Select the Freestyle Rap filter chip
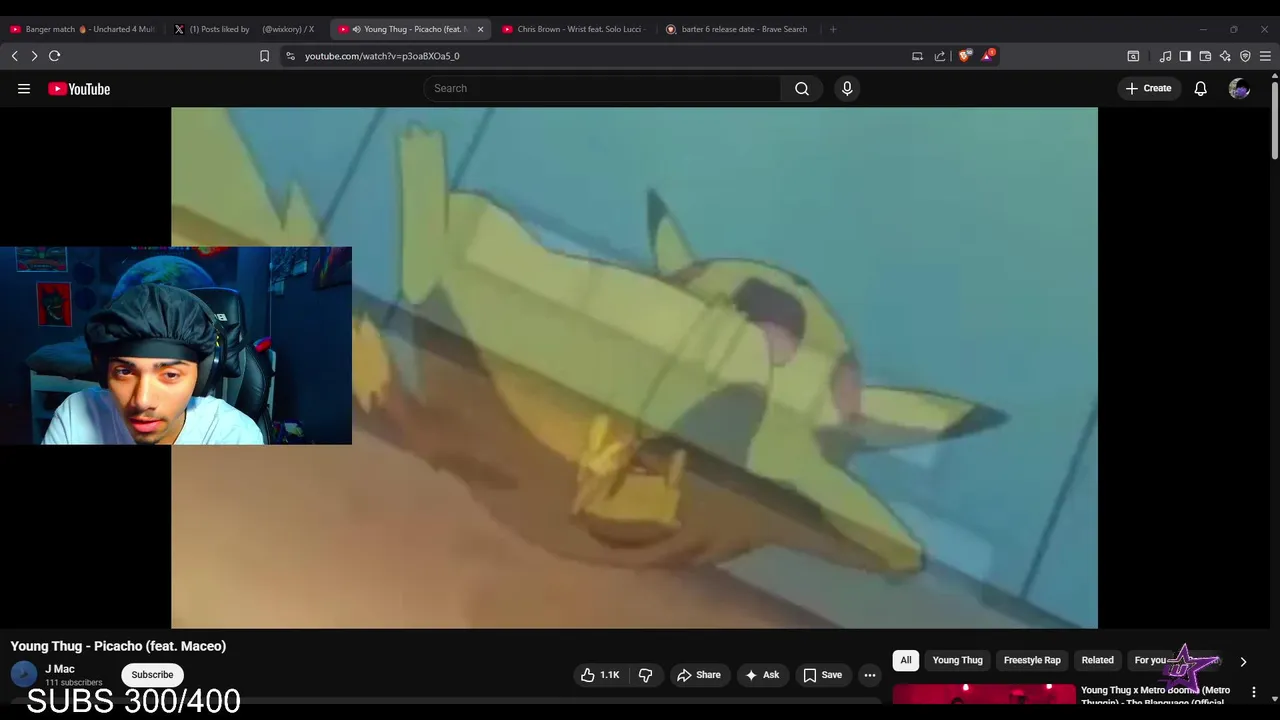This screenshot has width=1280, height=720. pyautogui.click(x=1032, y=660)
